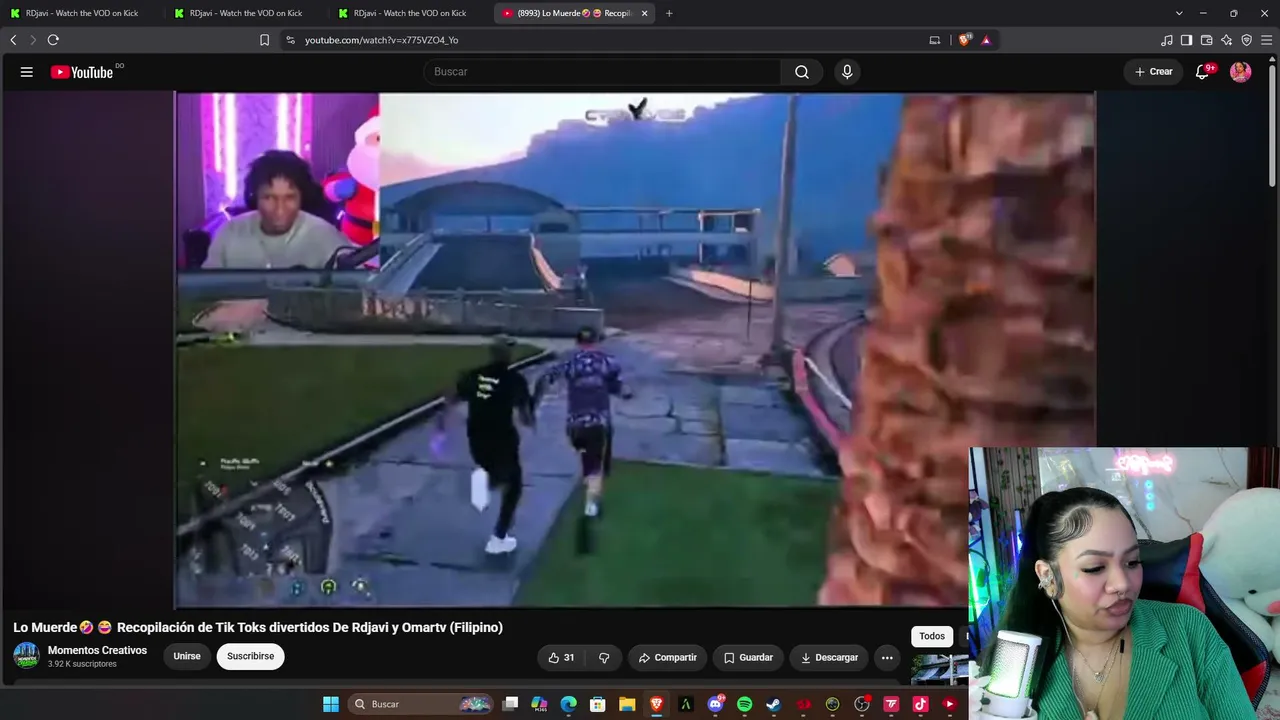Open the Brave Rewards triangle icon

[x=986, y=40]
